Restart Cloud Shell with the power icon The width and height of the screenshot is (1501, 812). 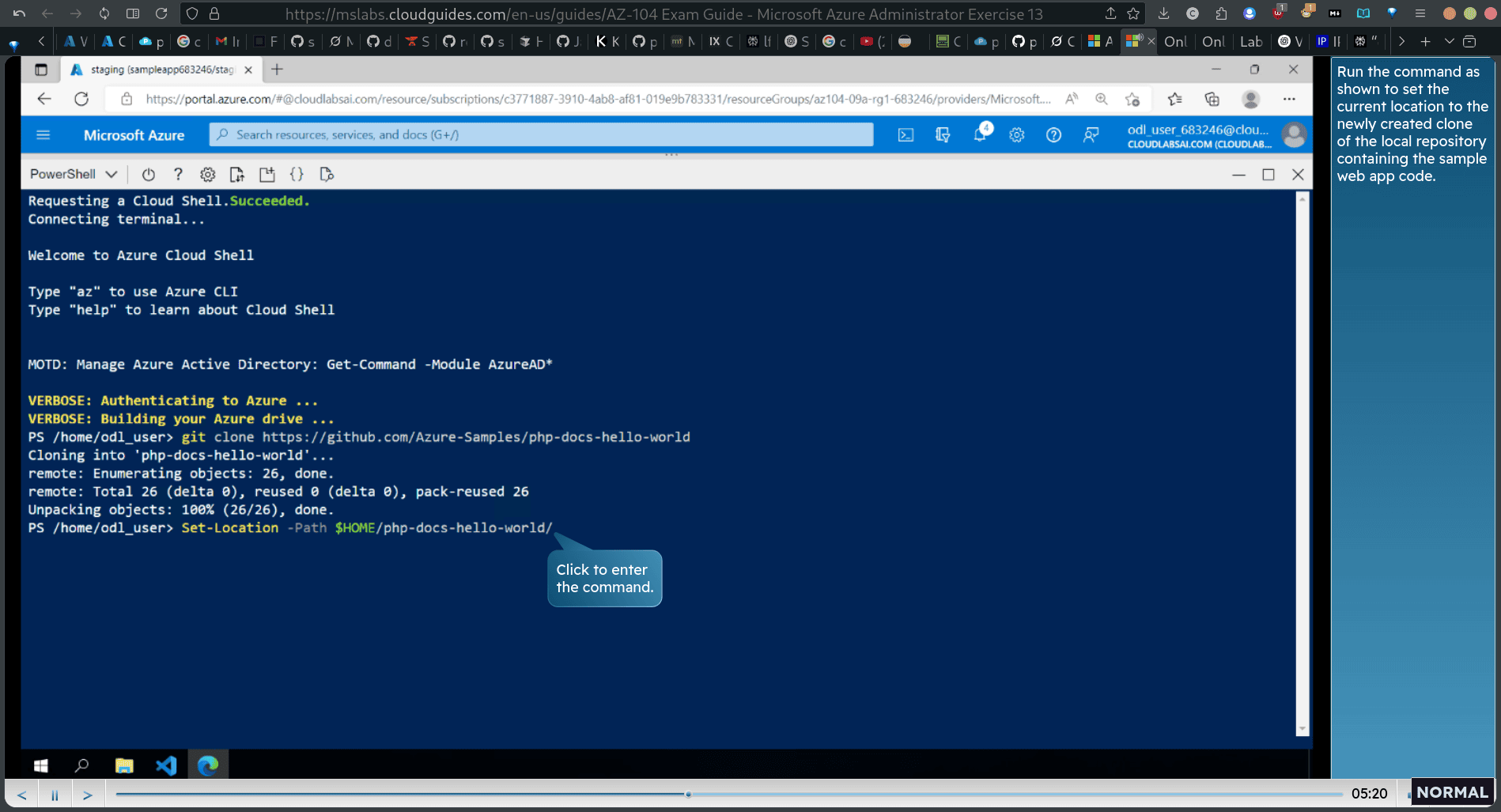tap(148, 174)
